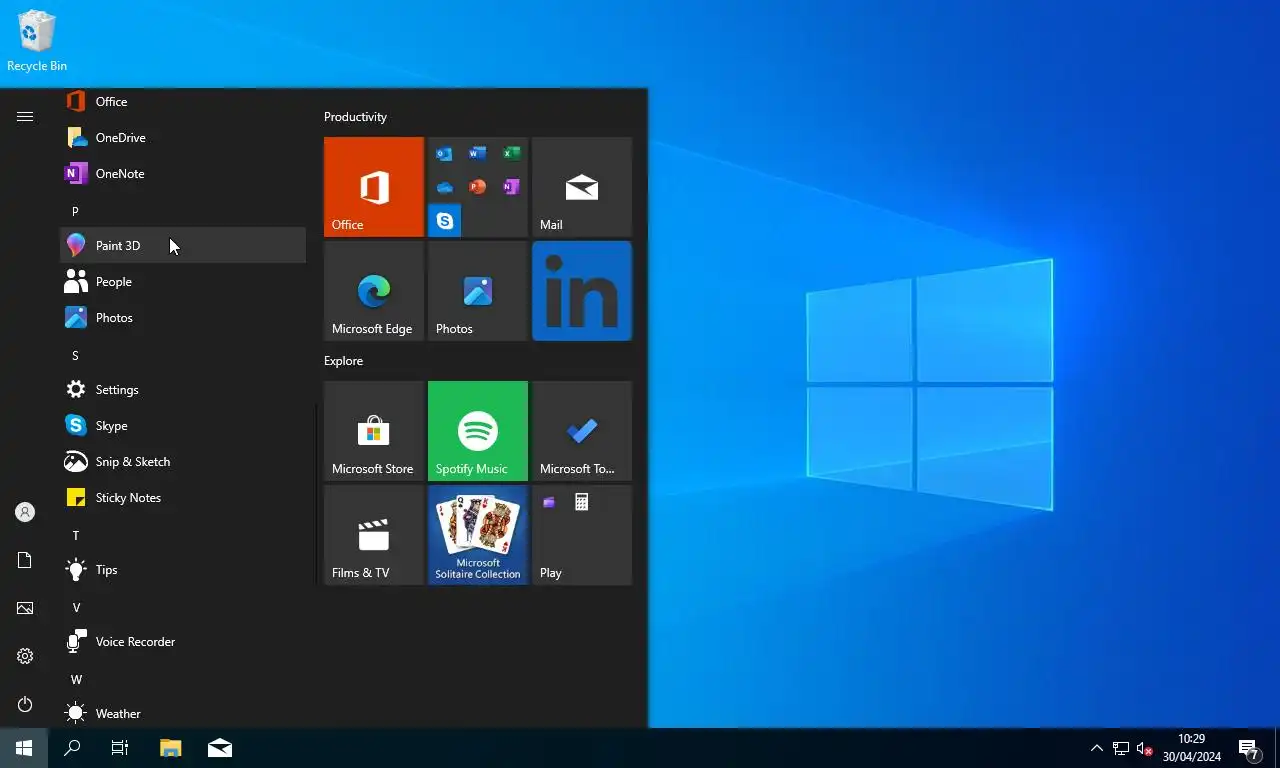The height and width of the screenshot is (768, 1280).
Task: Open Documents from Start sidebar
Action: pos(25,560)
